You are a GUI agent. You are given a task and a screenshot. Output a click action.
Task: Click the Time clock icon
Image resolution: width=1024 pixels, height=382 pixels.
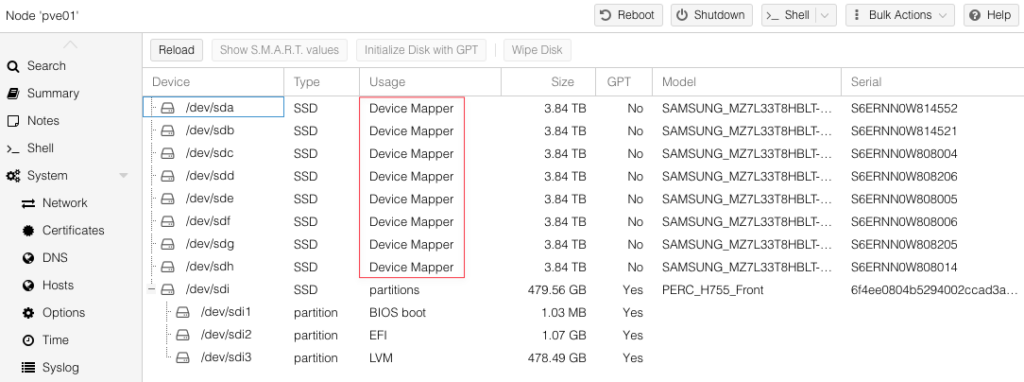[x=28, y=341]
